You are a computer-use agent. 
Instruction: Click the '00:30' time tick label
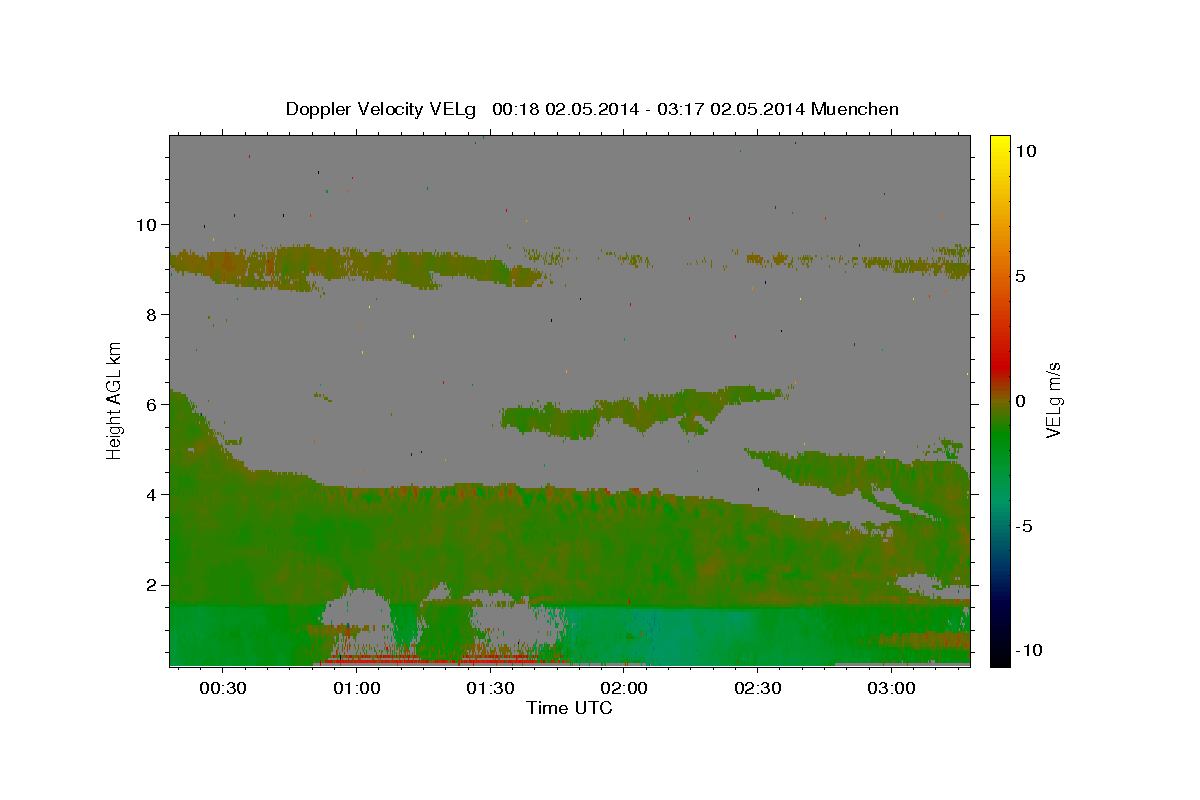coord(223,688)
